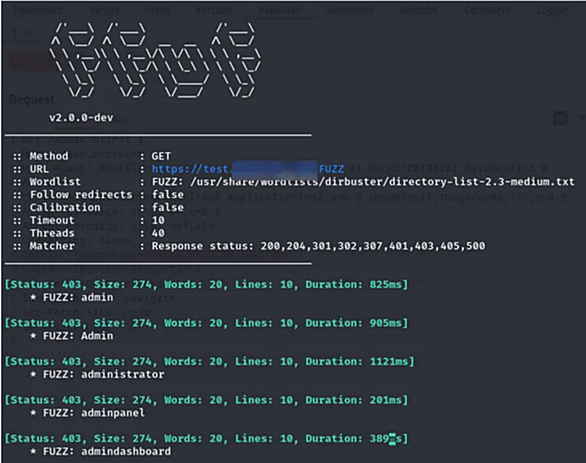Click the Follow redirects false value
The image size is (586, 463).
(168, 195)
